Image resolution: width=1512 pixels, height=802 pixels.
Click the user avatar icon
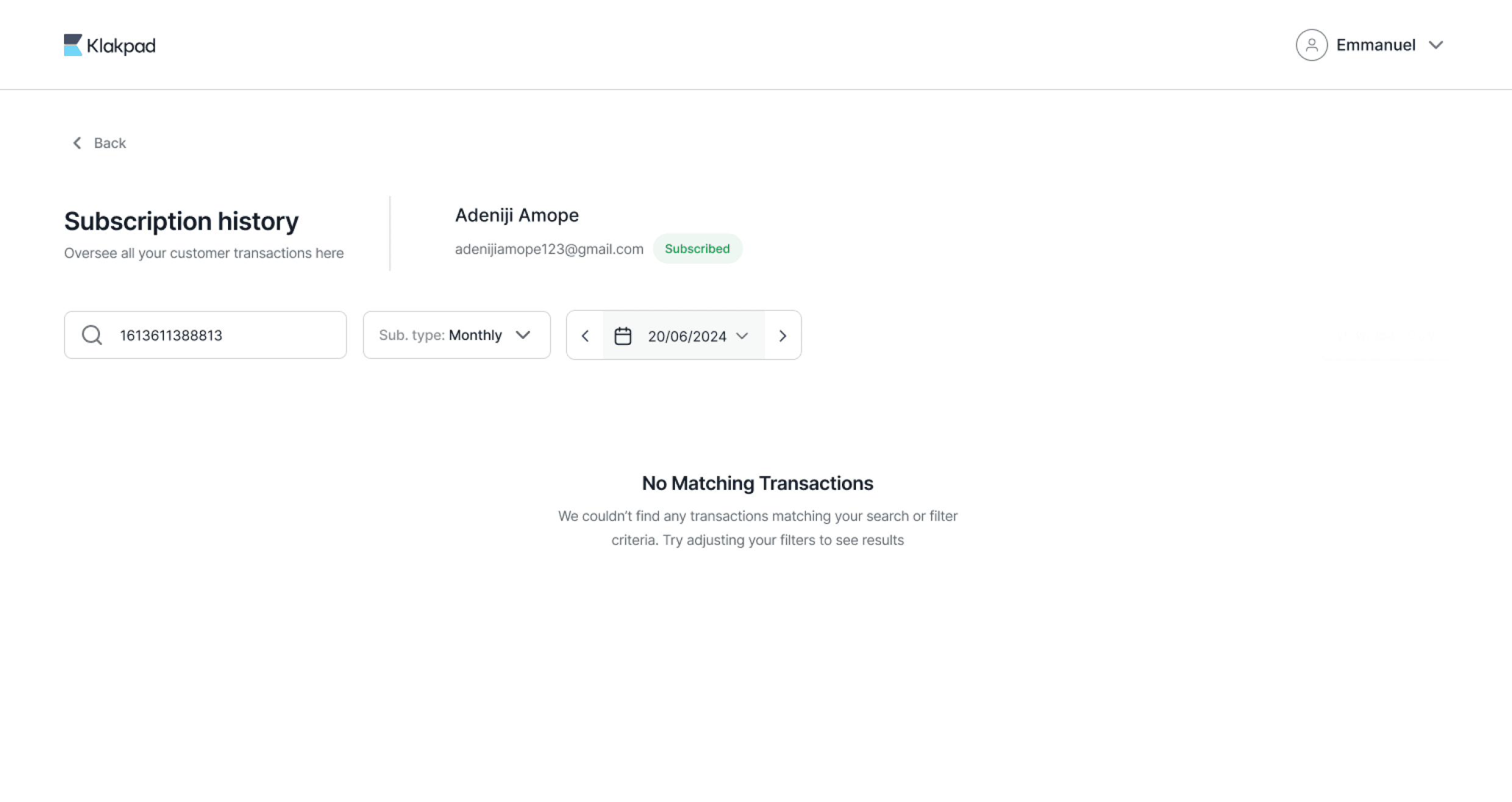tap(1311, 45)
